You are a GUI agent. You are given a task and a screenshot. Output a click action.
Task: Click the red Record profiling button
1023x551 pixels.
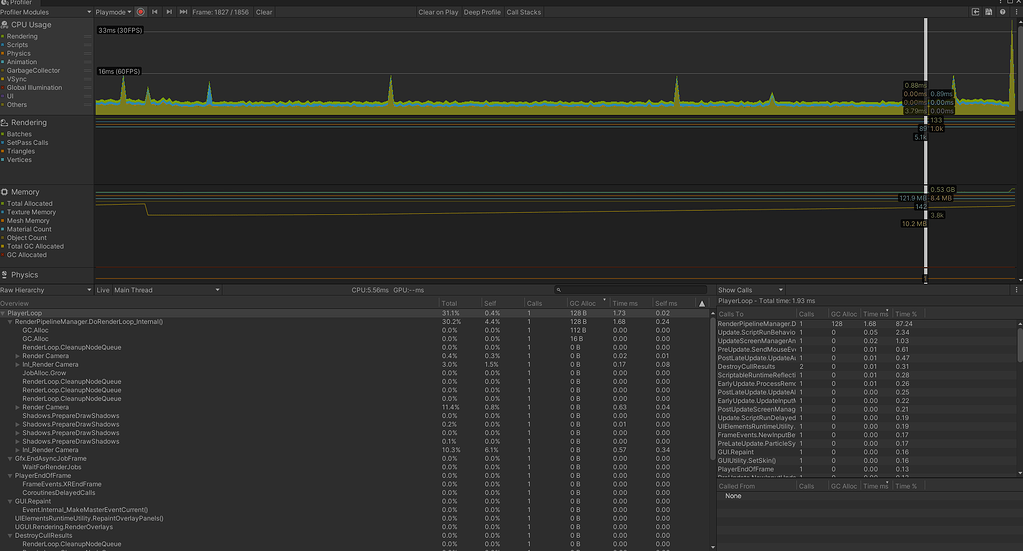pyautogui.click(x=141, y=12)
